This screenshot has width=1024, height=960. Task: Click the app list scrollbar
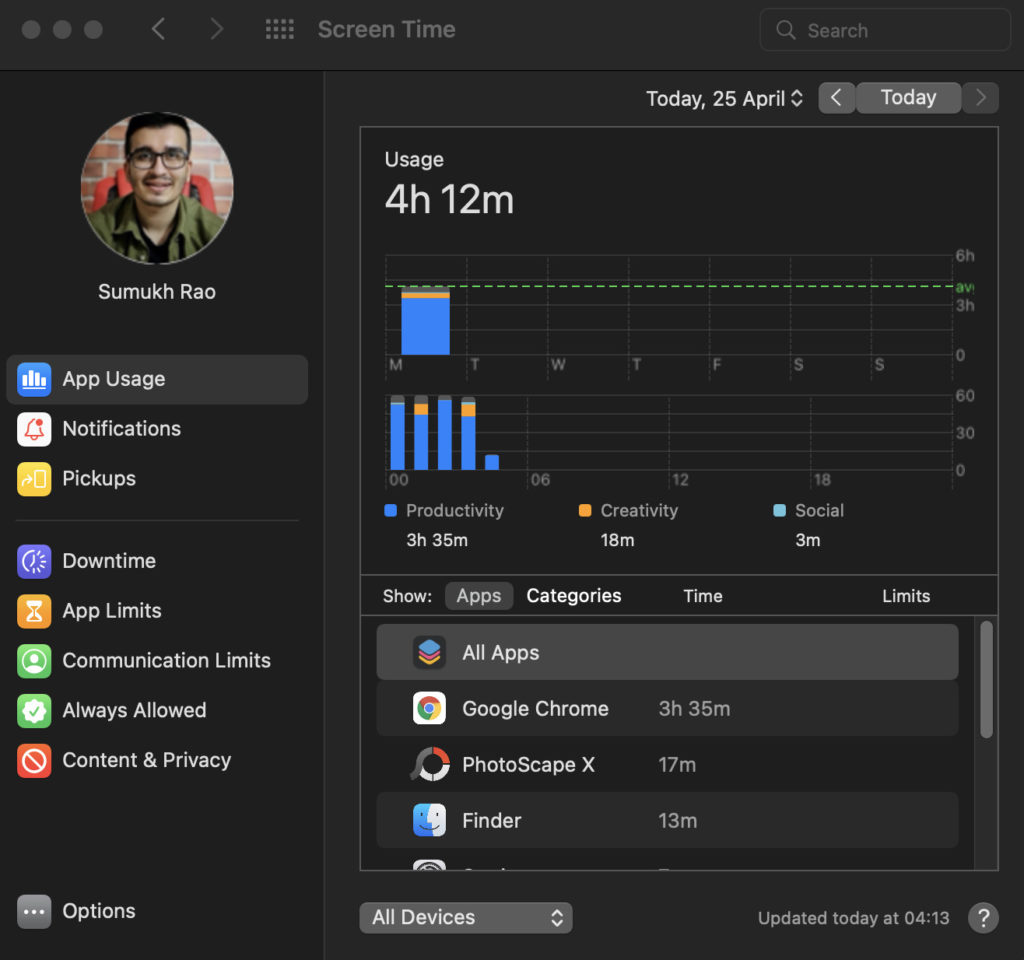tap(986, 679)
